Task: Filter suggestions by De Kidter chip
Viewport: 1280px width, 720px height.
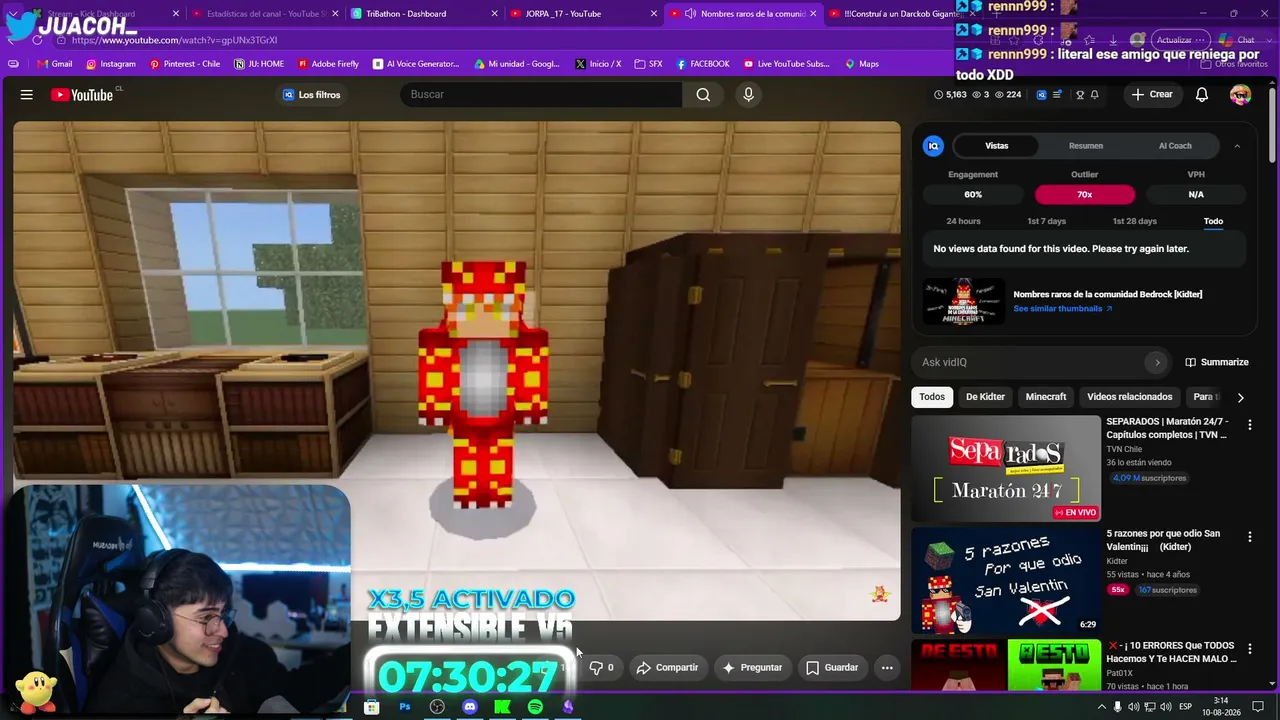Action: 985,397
